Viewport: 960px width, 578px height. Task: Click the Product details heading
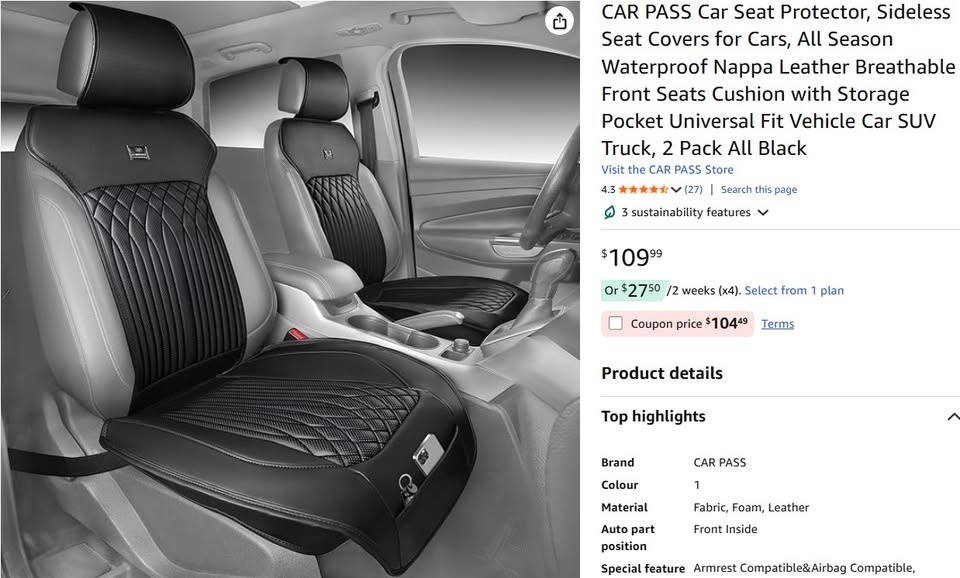[662, 373]
